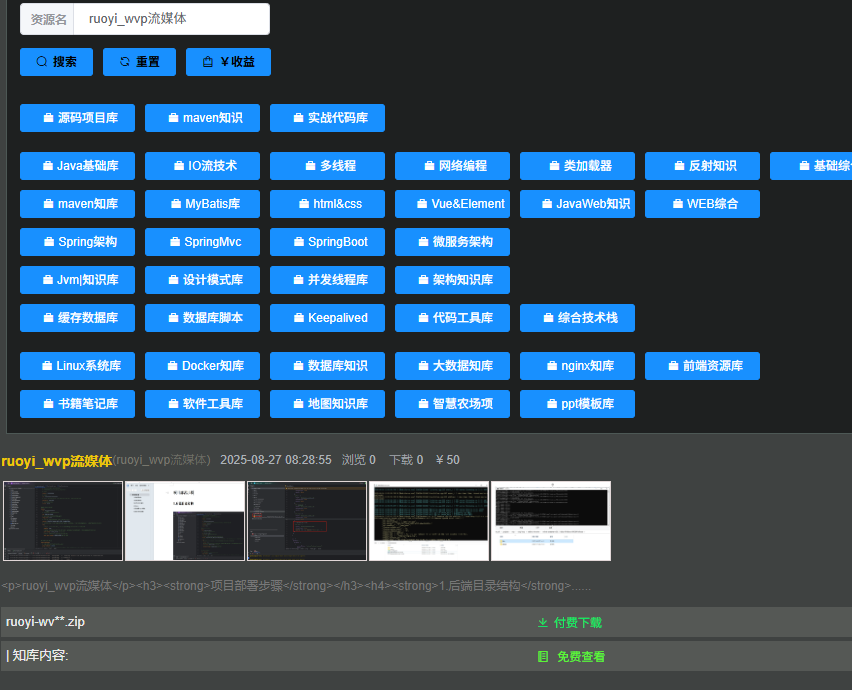Open 类加载器 category
Image resolution: width=852 pixels, height=690 pixels.
tap(577, 166)
